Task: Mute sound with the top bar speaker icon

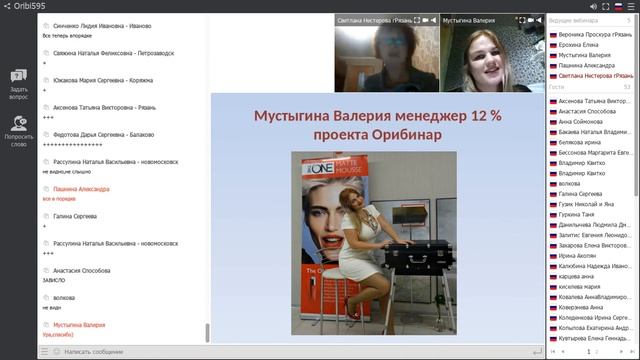Action: pyautogui.click(x=593, y=7)
